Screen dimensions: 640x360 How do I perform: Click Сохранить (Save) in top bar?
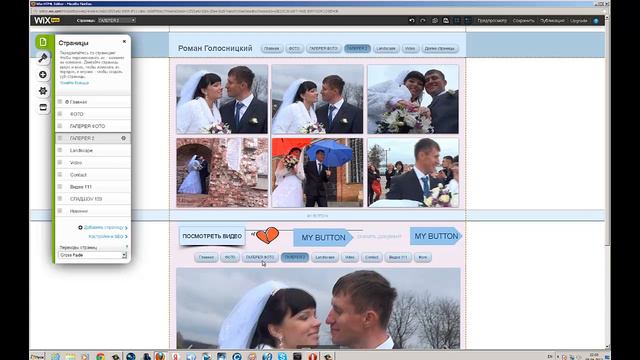pos(523,20)
